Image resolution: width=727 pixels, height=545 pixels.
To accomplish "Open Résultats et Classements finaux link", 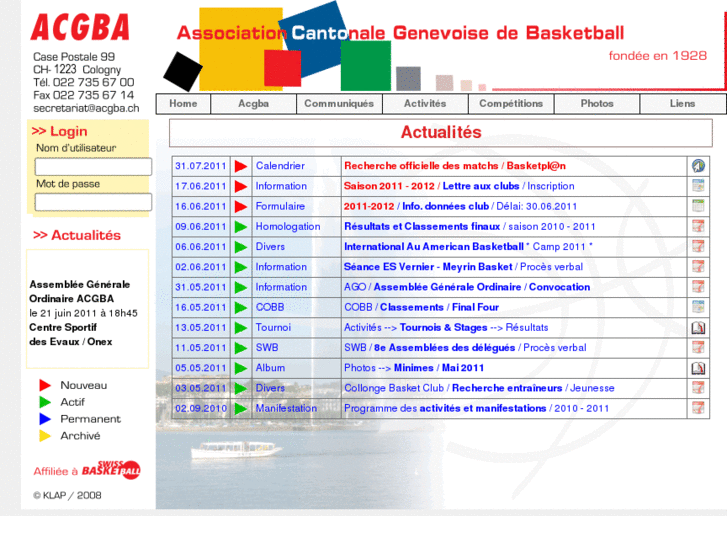I will coord(470,226).
